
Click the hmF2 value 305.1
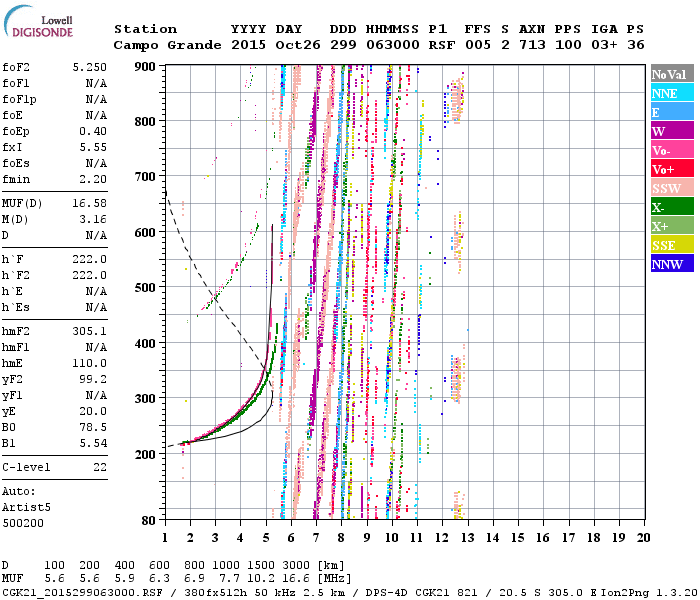point(90,331)
